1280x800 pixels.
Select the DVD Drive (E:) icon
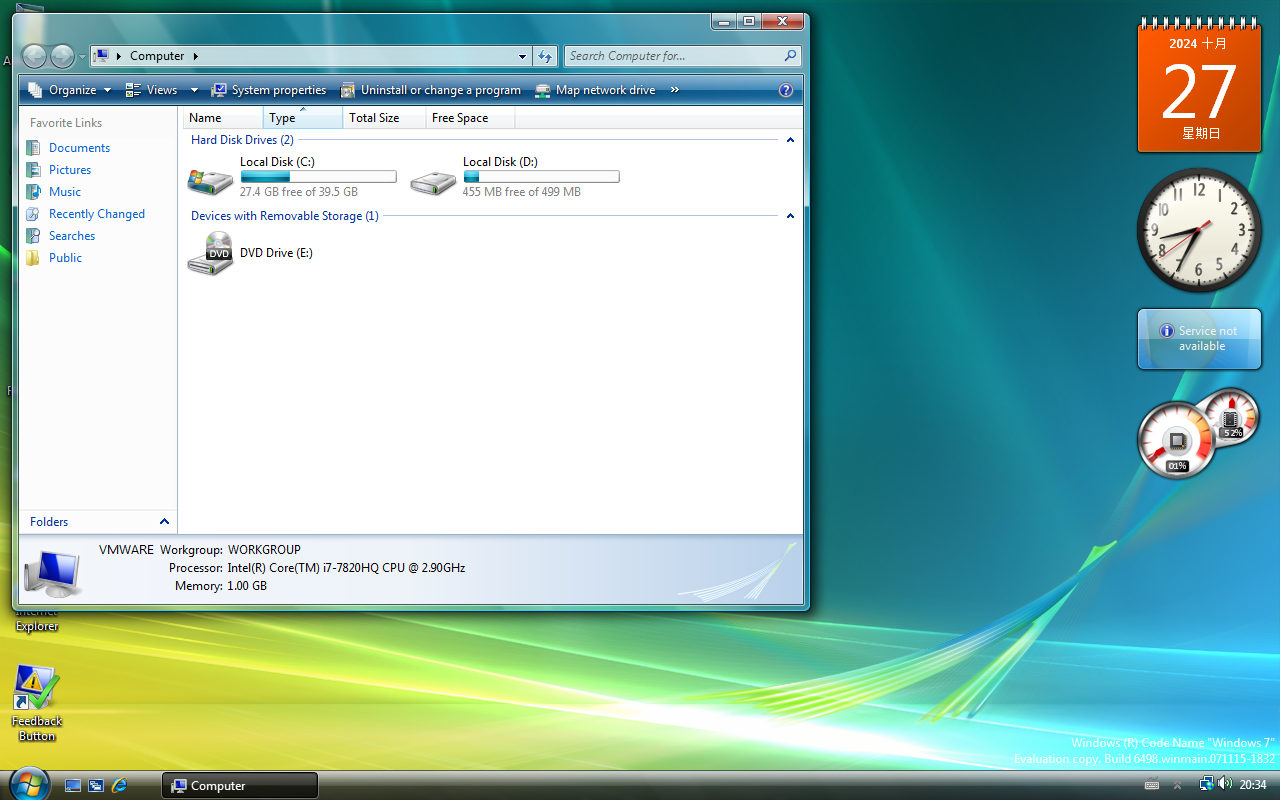click(x=210, y=253)
